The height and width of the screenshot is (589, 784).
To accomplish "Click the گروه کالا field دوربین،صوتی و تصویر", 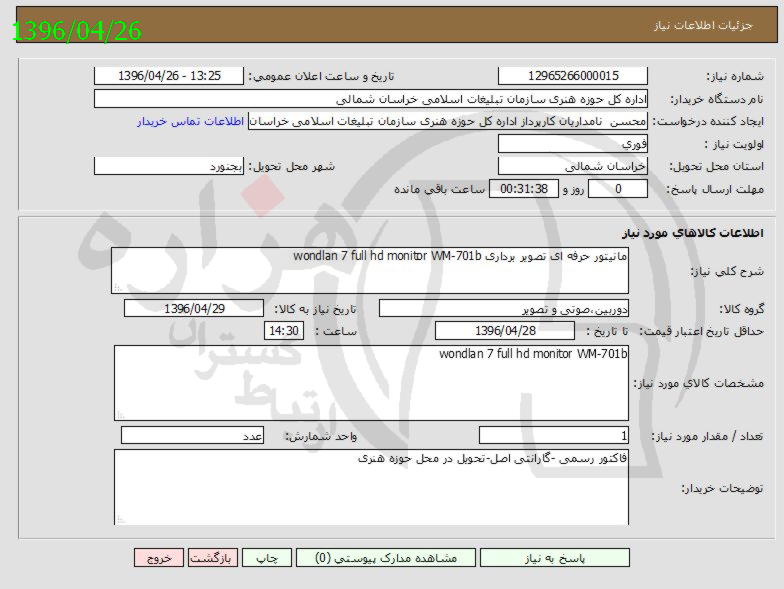I will 504,308.
